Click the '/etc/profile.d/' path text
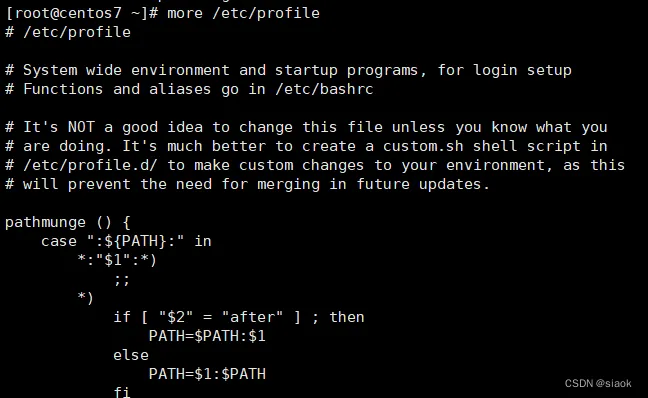The image size is (648, 398). tap(91, 165)
